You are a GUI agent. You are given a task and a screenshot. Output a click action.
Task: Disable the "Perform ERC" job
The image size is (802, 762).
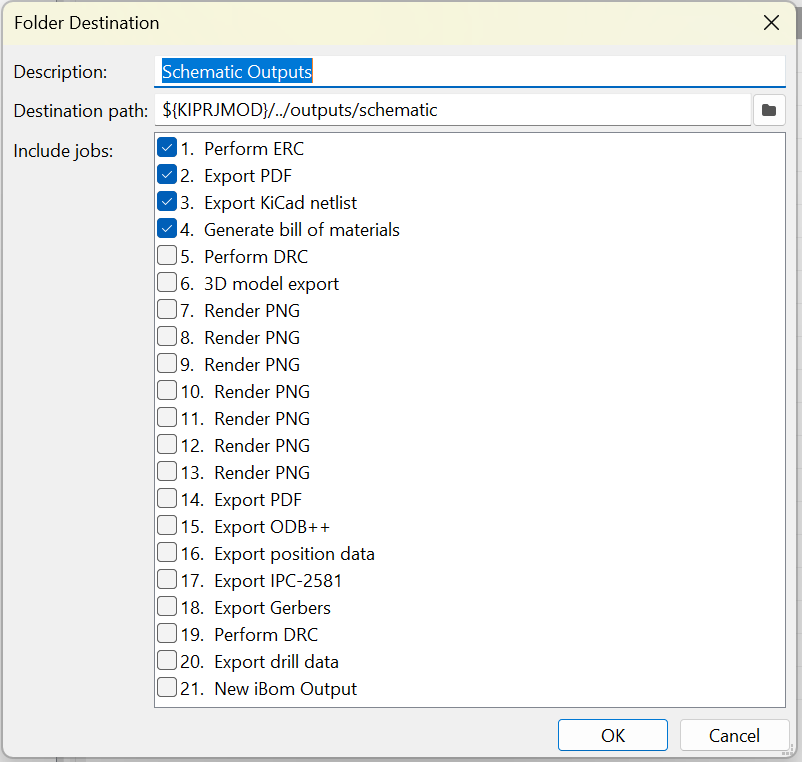tap(166, 147)
